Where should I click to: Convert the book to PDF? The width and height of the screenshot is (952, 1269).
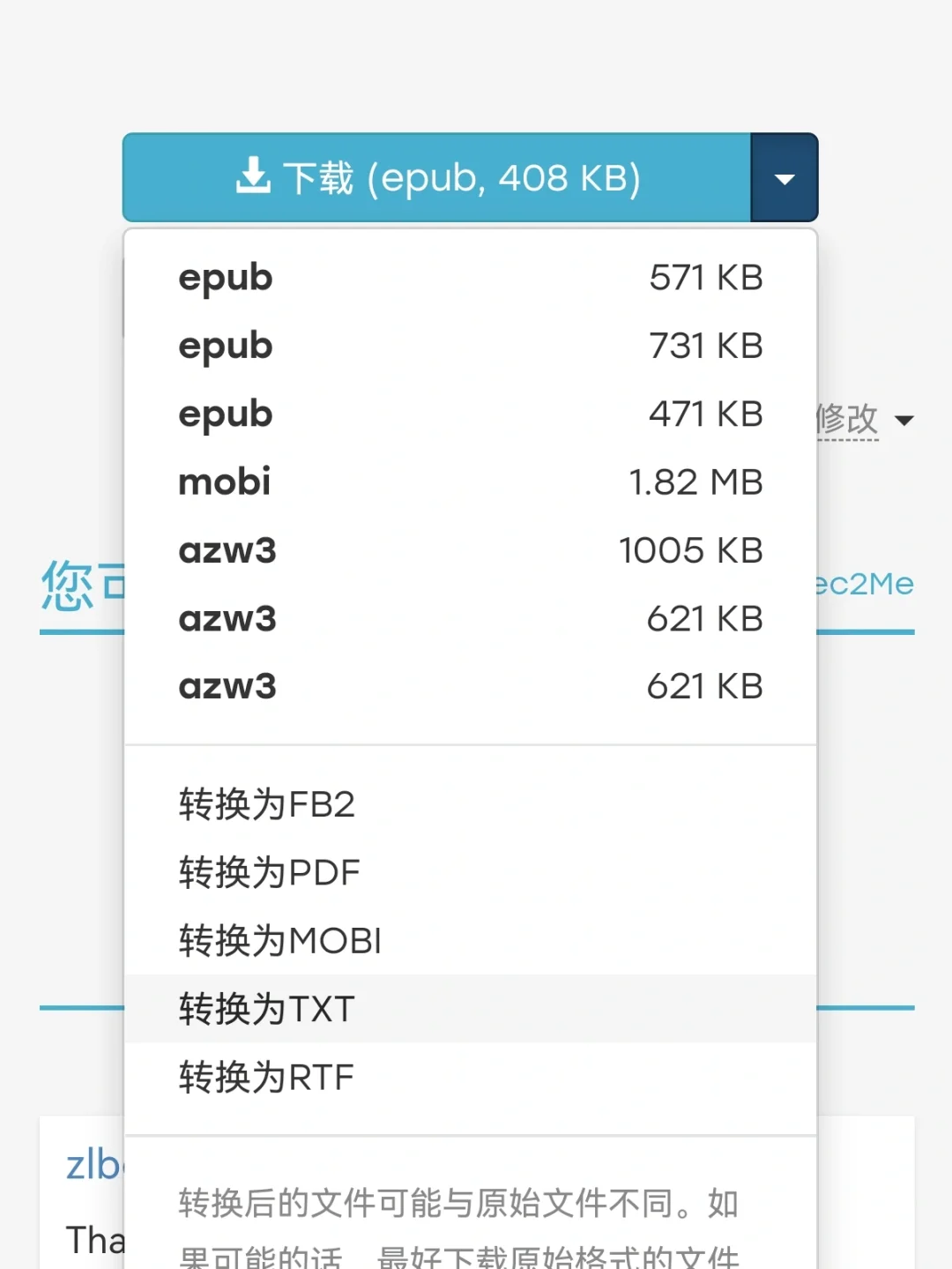pos(269,872)
